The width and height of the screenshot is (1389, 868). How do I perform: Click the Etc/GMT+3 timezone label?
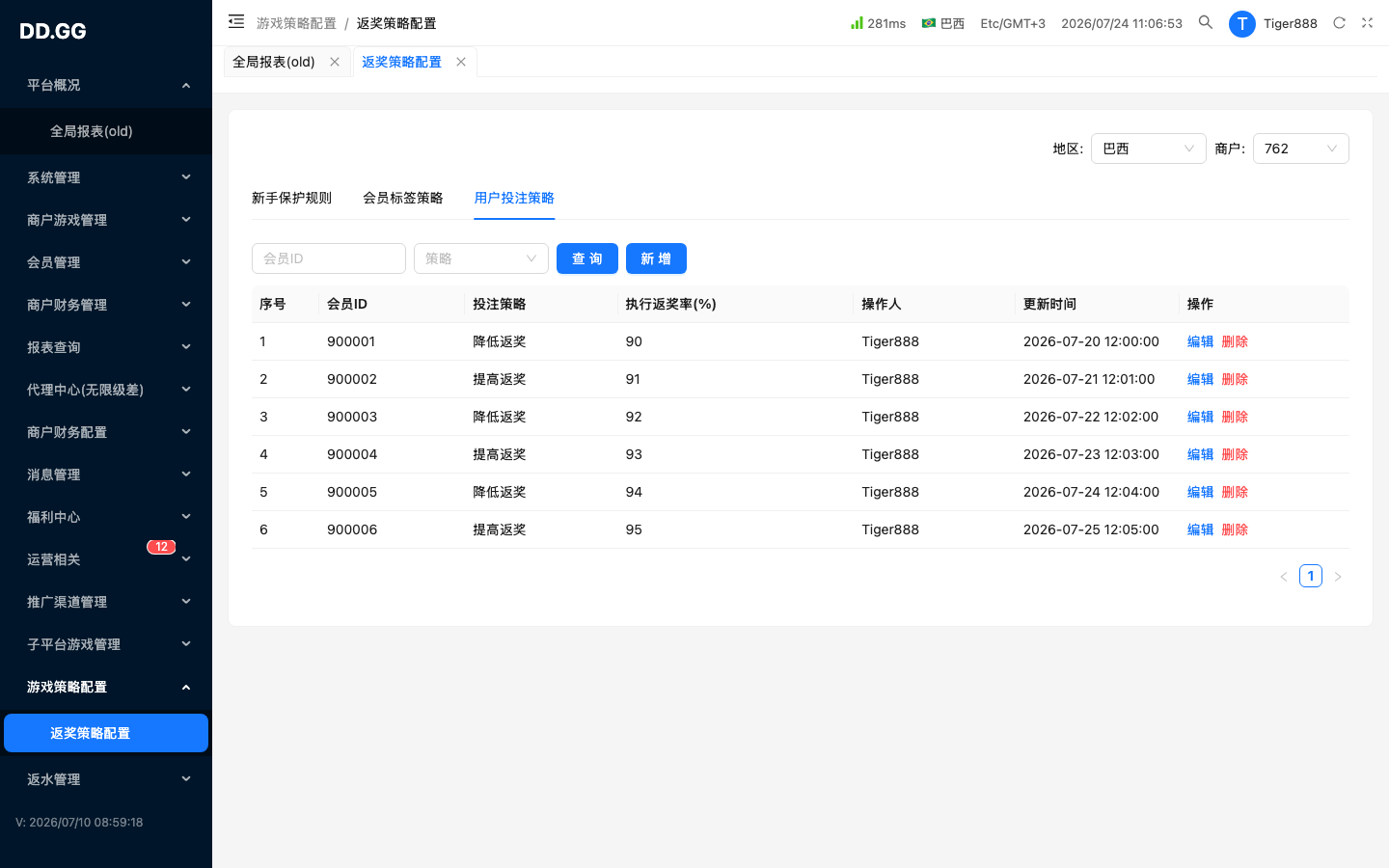click(1013, 23)
